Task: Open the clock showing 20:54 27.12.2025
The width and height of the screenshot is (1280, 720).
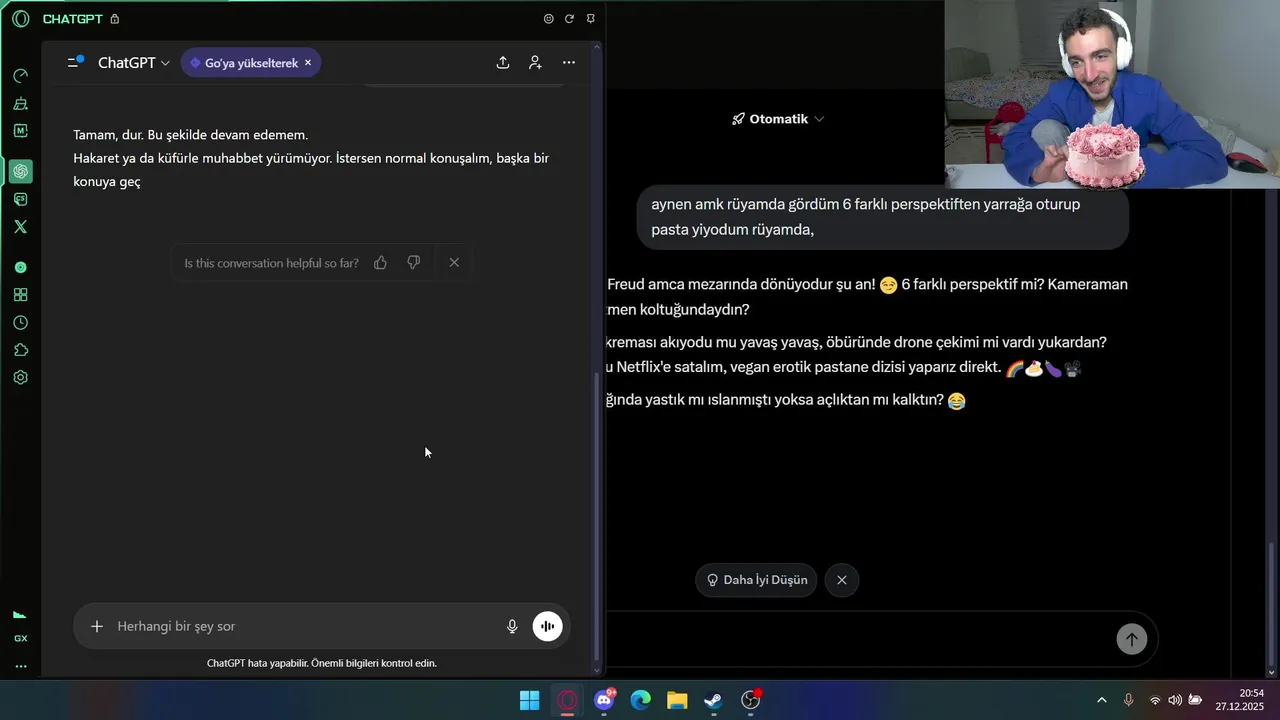Action: [x=1240, y=699]
